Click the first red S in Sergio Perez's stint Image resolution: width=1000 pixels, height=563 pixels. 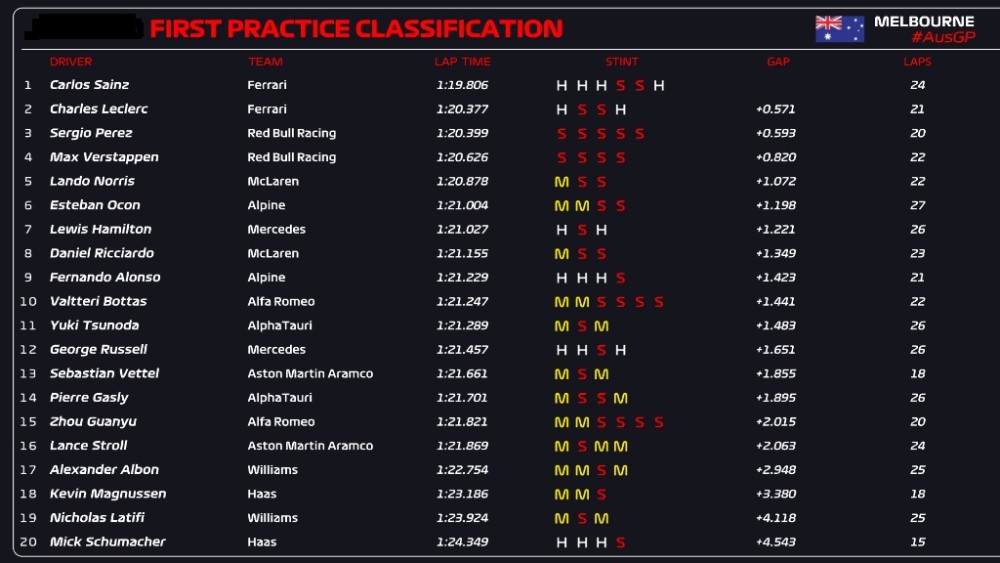tap(561, 134)
